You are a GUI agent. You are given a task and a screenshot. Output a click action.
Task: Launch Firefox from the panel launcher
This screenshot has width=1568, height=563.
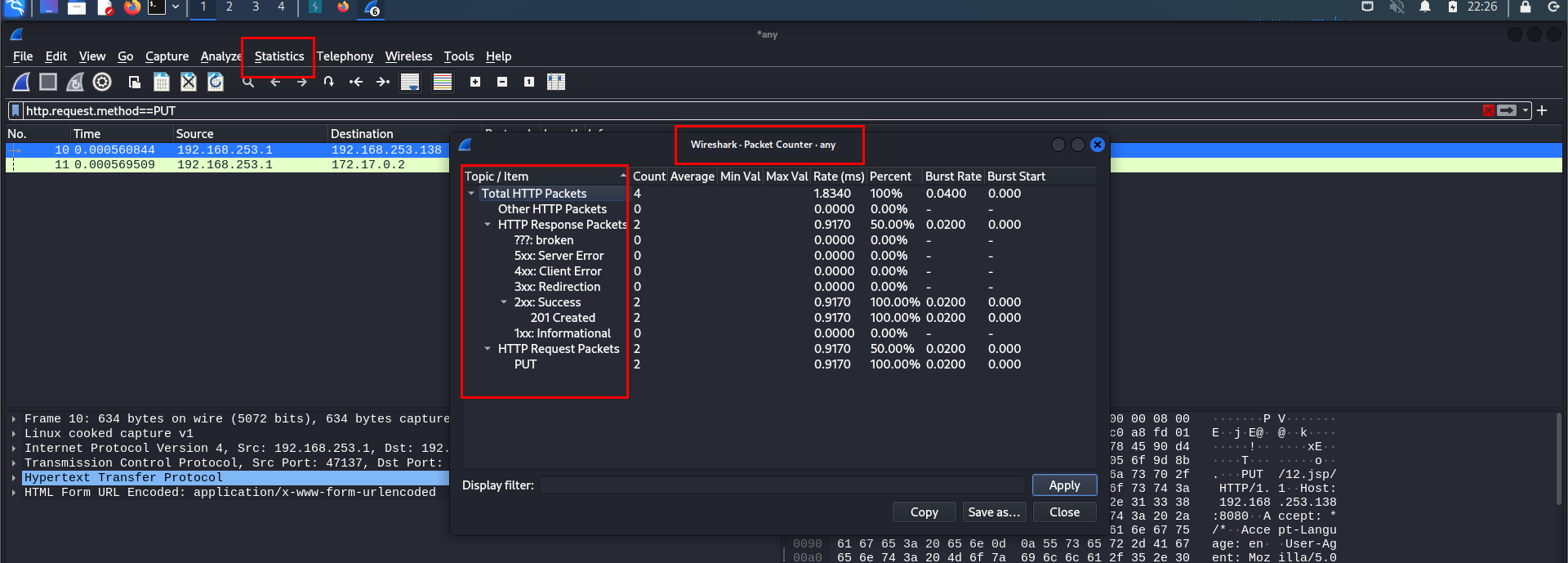(x=132, y=8)
